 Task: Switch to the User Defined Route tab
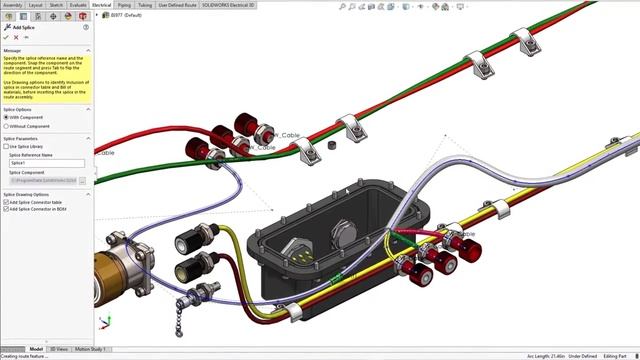click(x=178, y=5)
